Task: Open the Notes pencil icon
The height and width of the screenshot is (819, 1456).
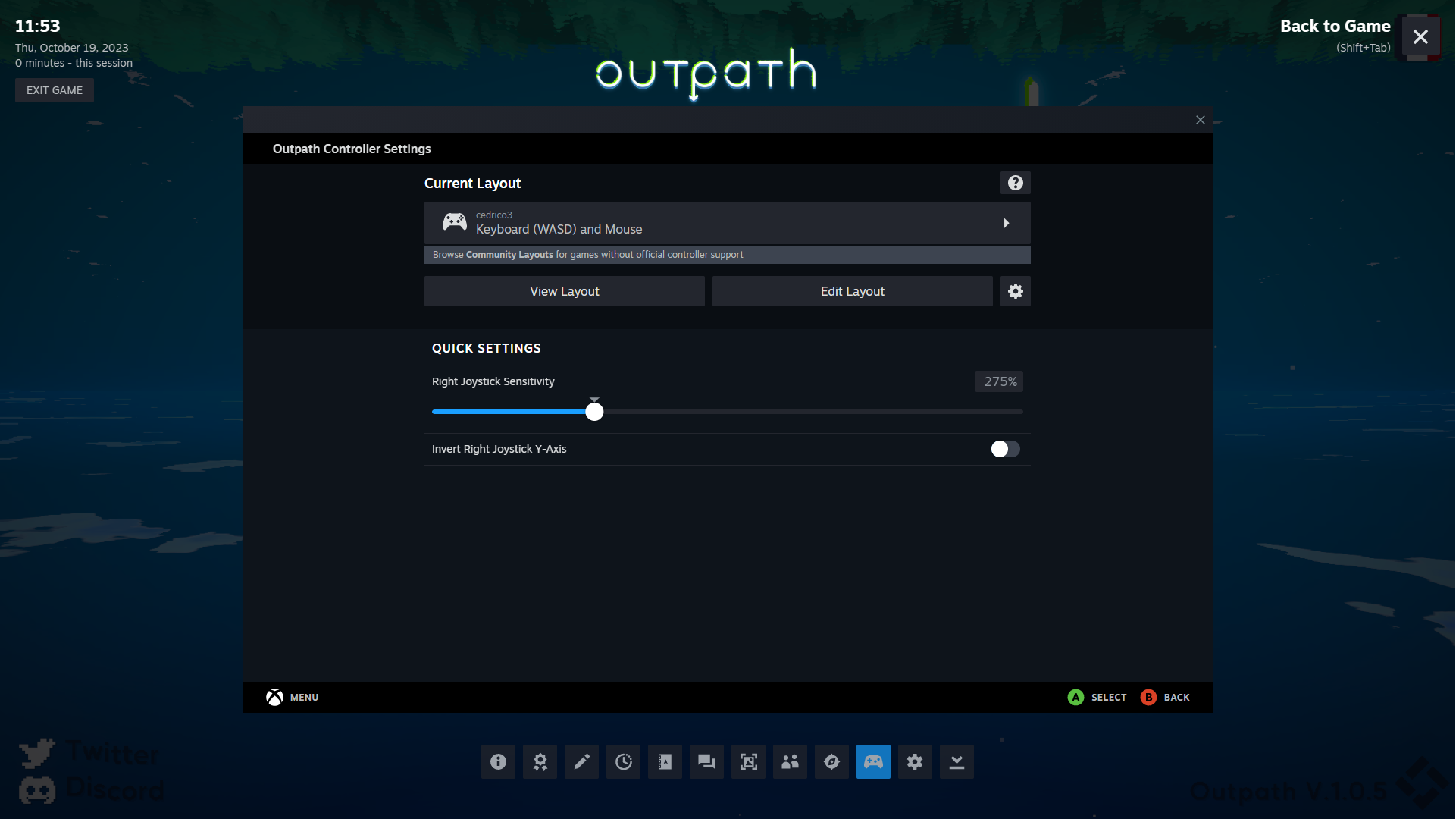Action: point(581,761)
